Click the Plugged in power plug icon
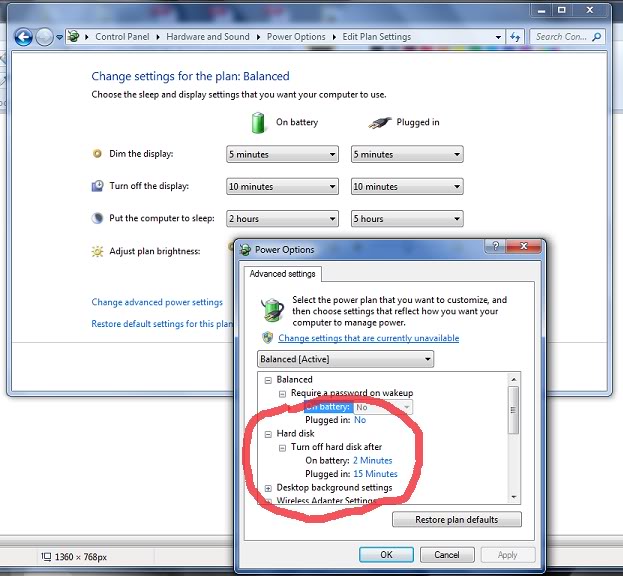Viewport: 623px width, 576px height. point(380,123)
